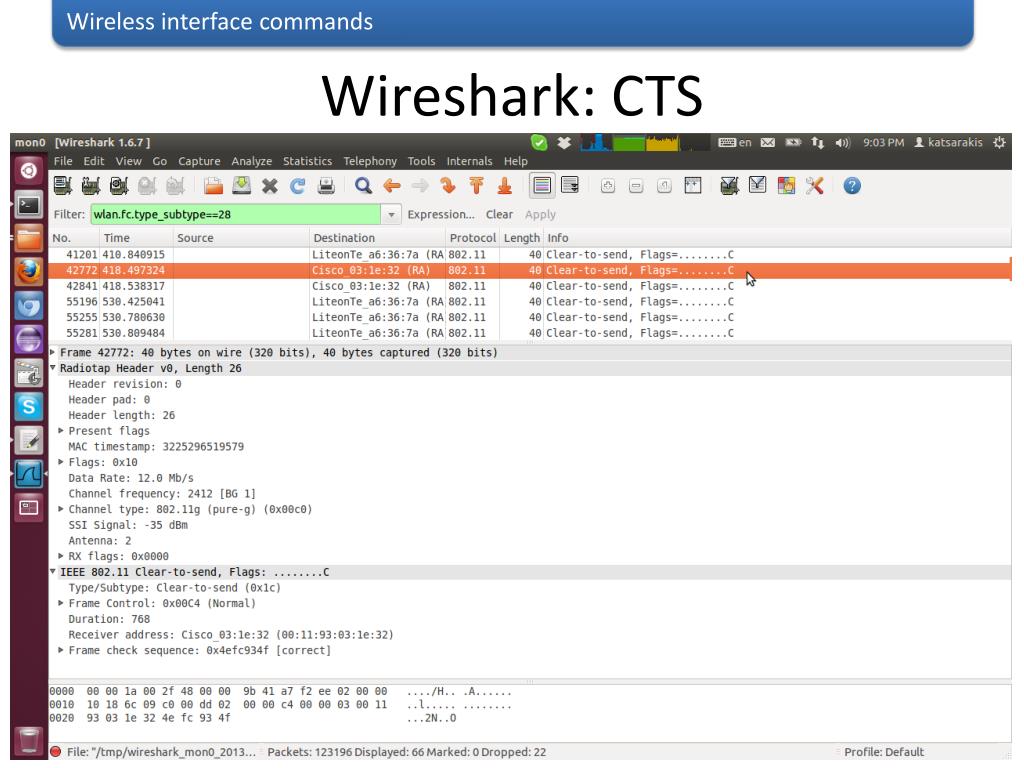Stop the running capture icon
Viewport: 1024px width, 768px height.
click(147, 186)
